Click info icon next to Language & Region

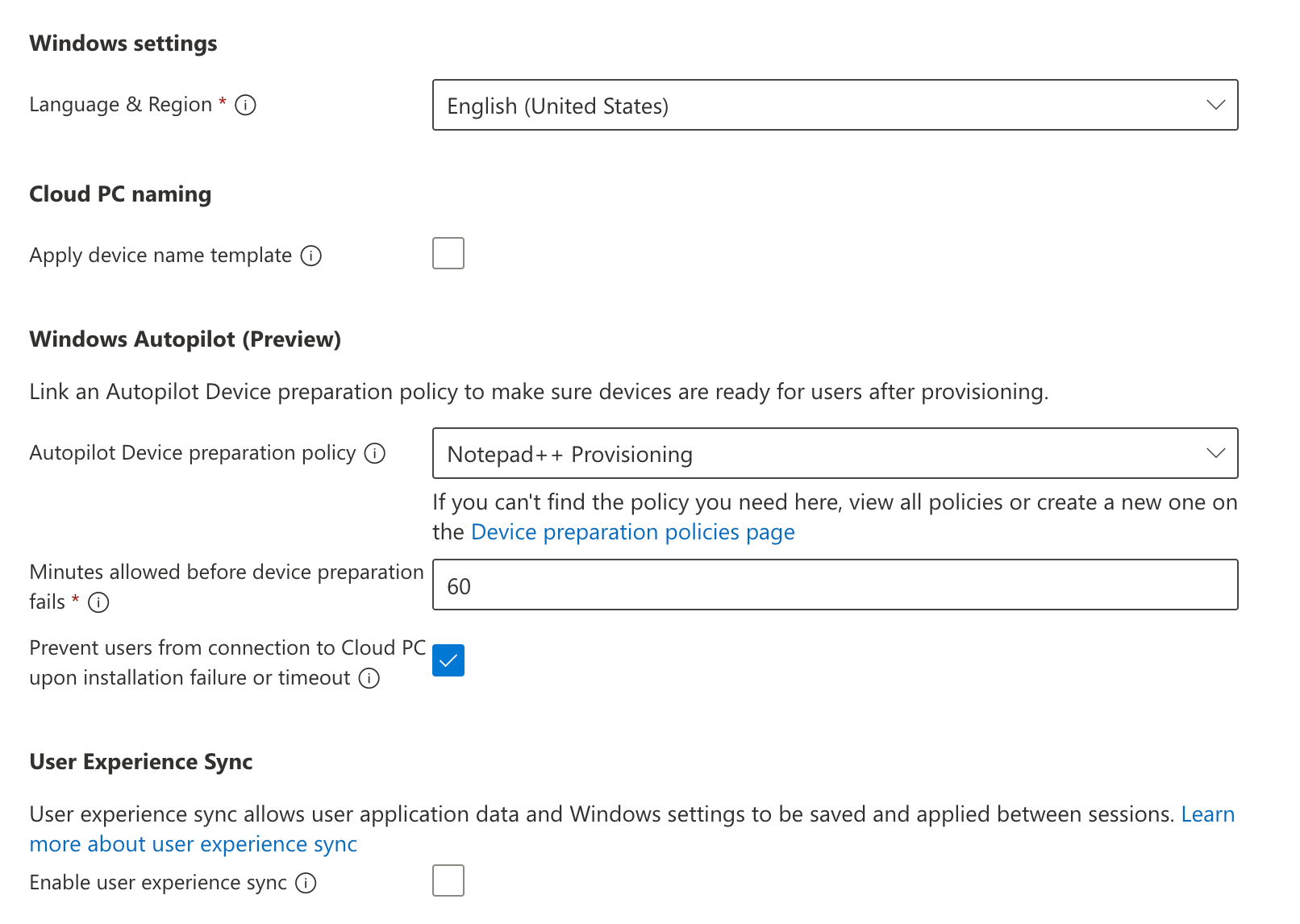coord(245,105)
